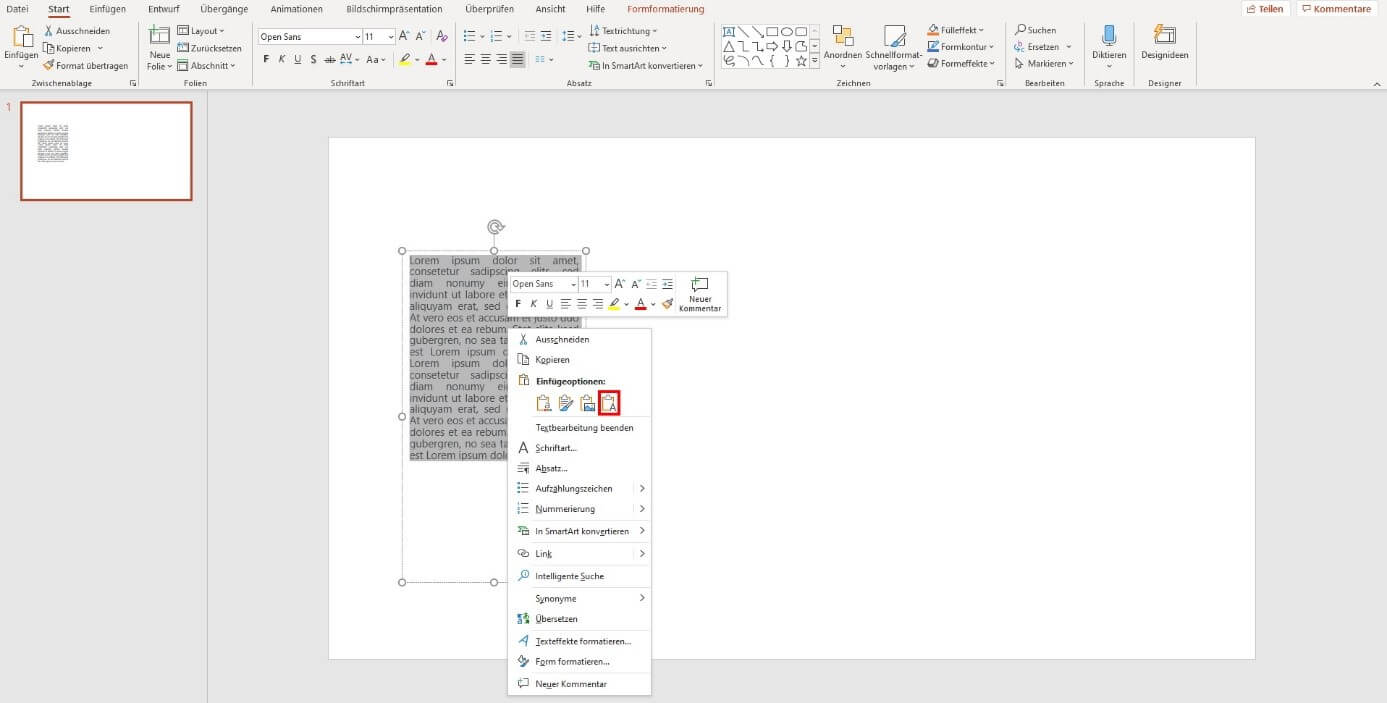Increase list indent level in ribbon Absatz group

[x=545, y=36]
